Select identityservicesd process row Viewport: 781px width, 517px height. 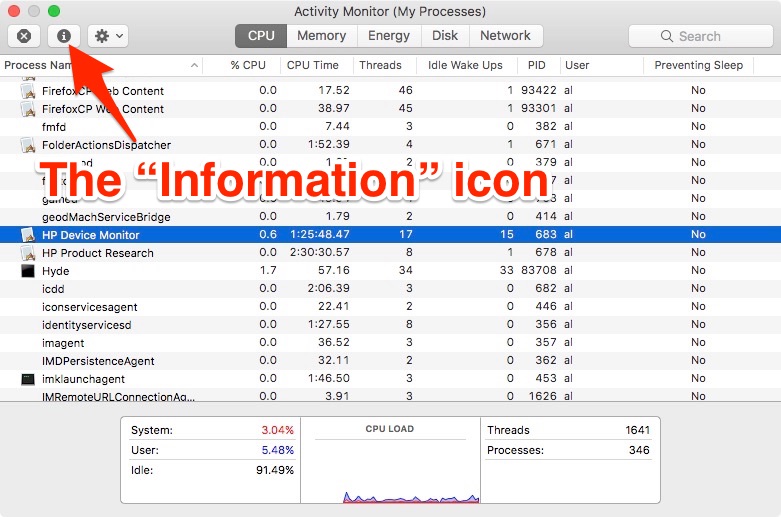point(390,325)
